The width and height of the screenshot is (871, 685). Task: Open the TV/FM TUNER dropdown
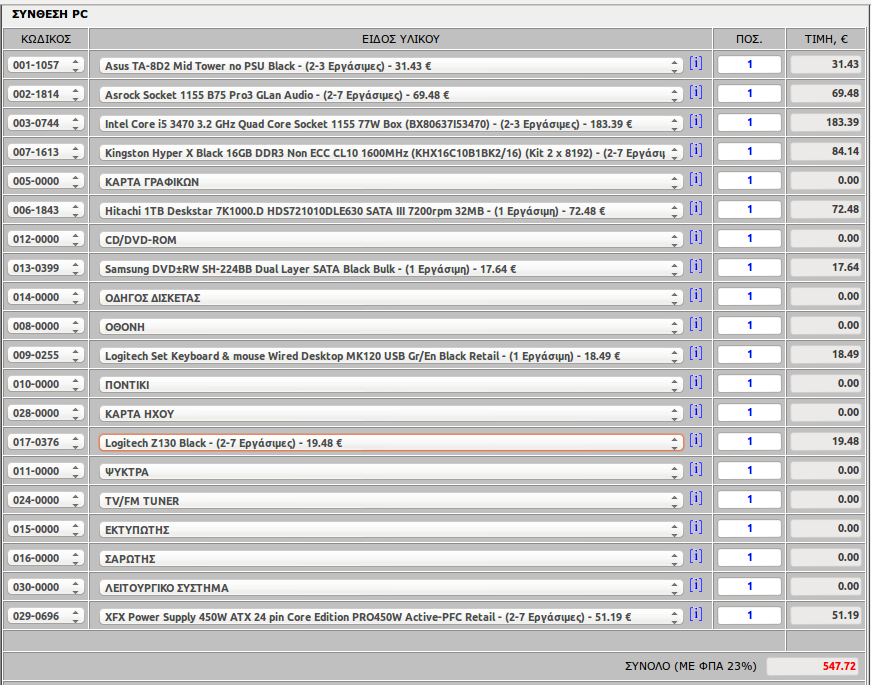tap(391, 501)
